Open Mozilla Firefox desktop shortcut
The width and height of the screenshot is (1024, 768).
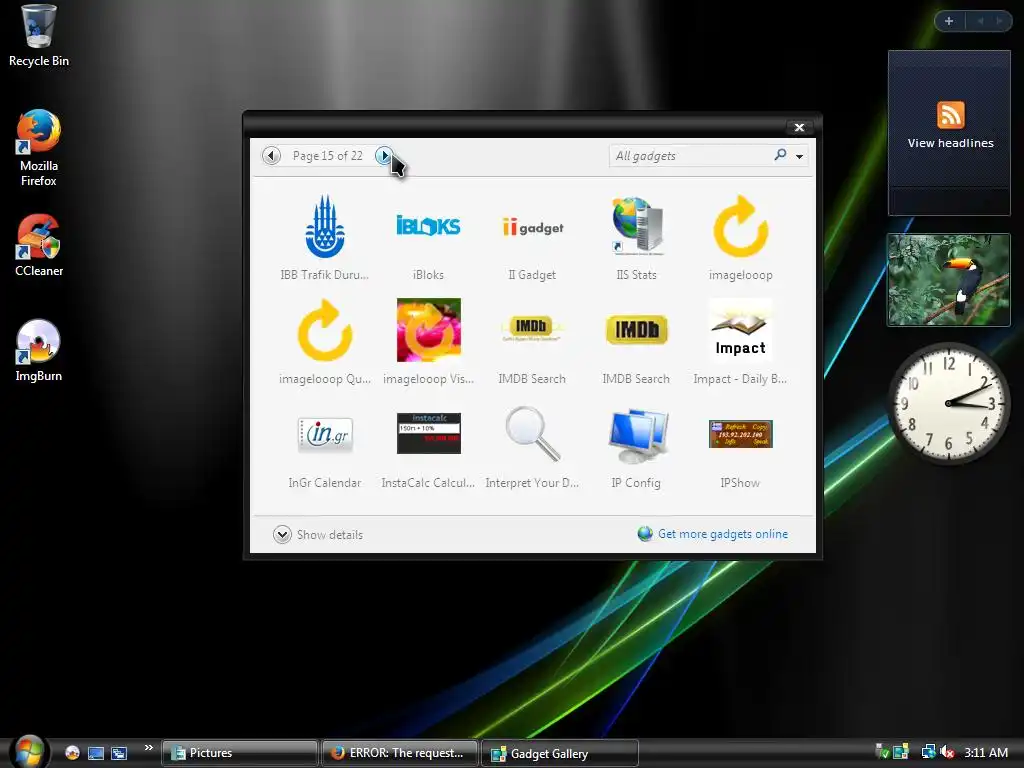pyautogui.click(x=39, y=148)
